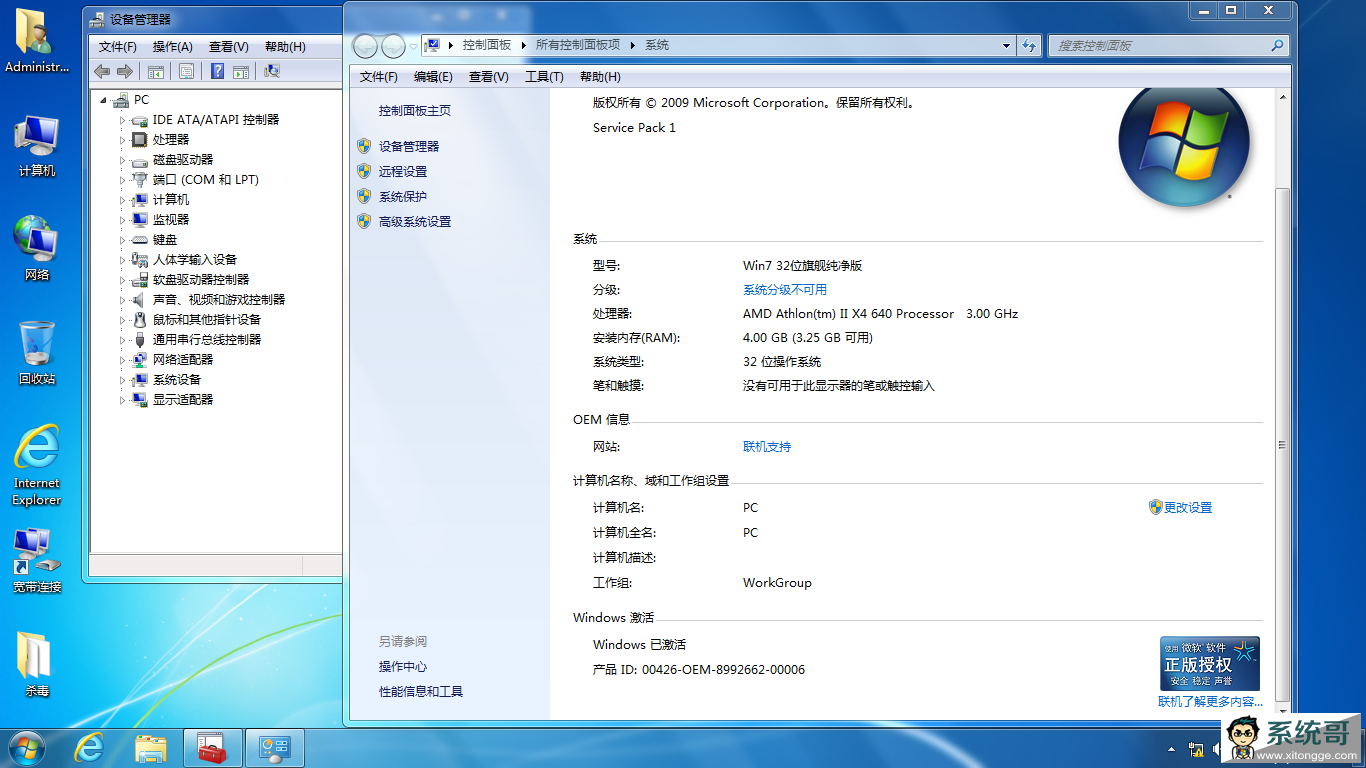Open 高级系统设置 link

click(x=415, y=221)
